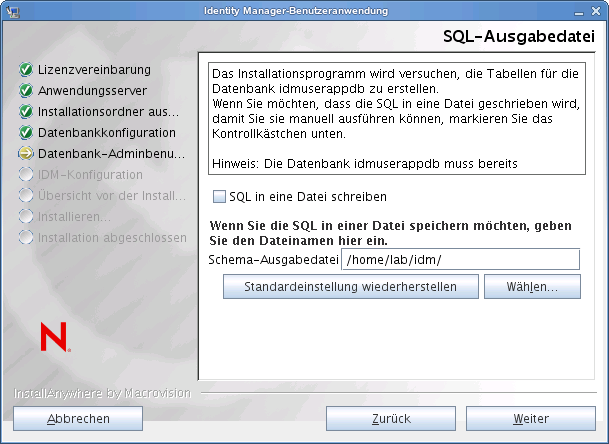Check the SQL in eine Datei schreiben box
The image size is (609, 444).
coord(219,197)
